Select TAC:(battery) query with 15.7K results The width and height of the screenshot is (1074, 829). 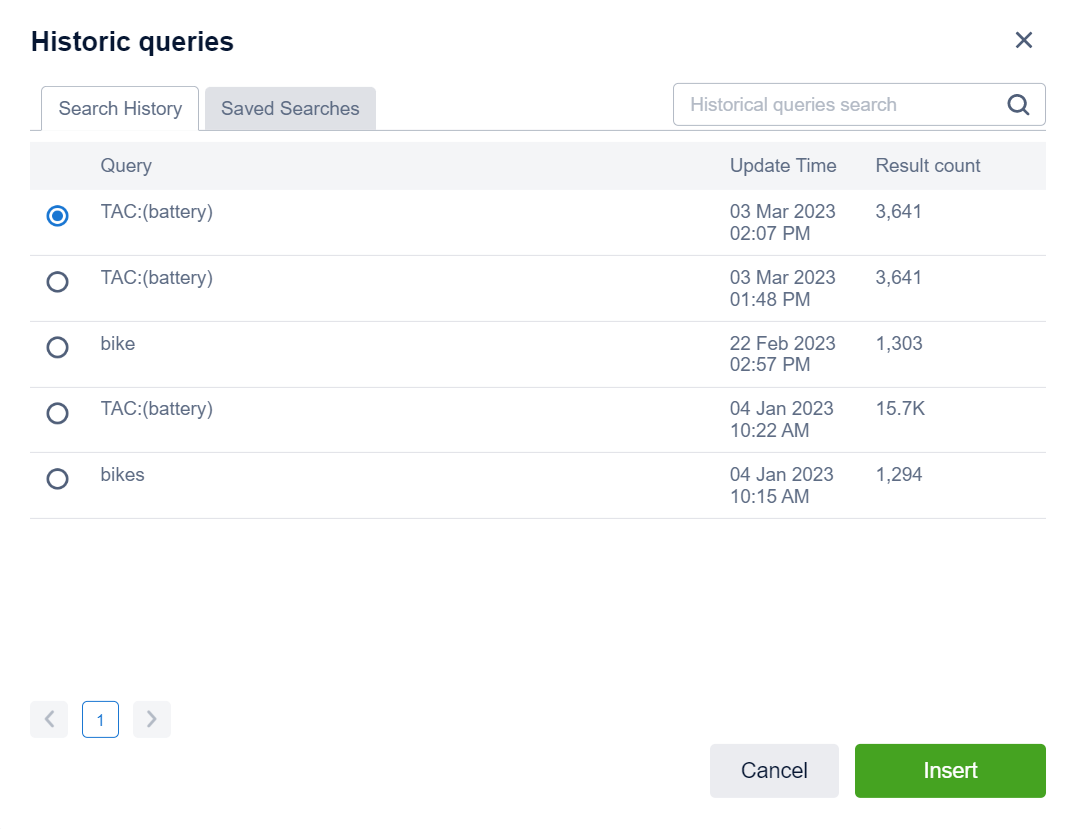tap(58, 413)
